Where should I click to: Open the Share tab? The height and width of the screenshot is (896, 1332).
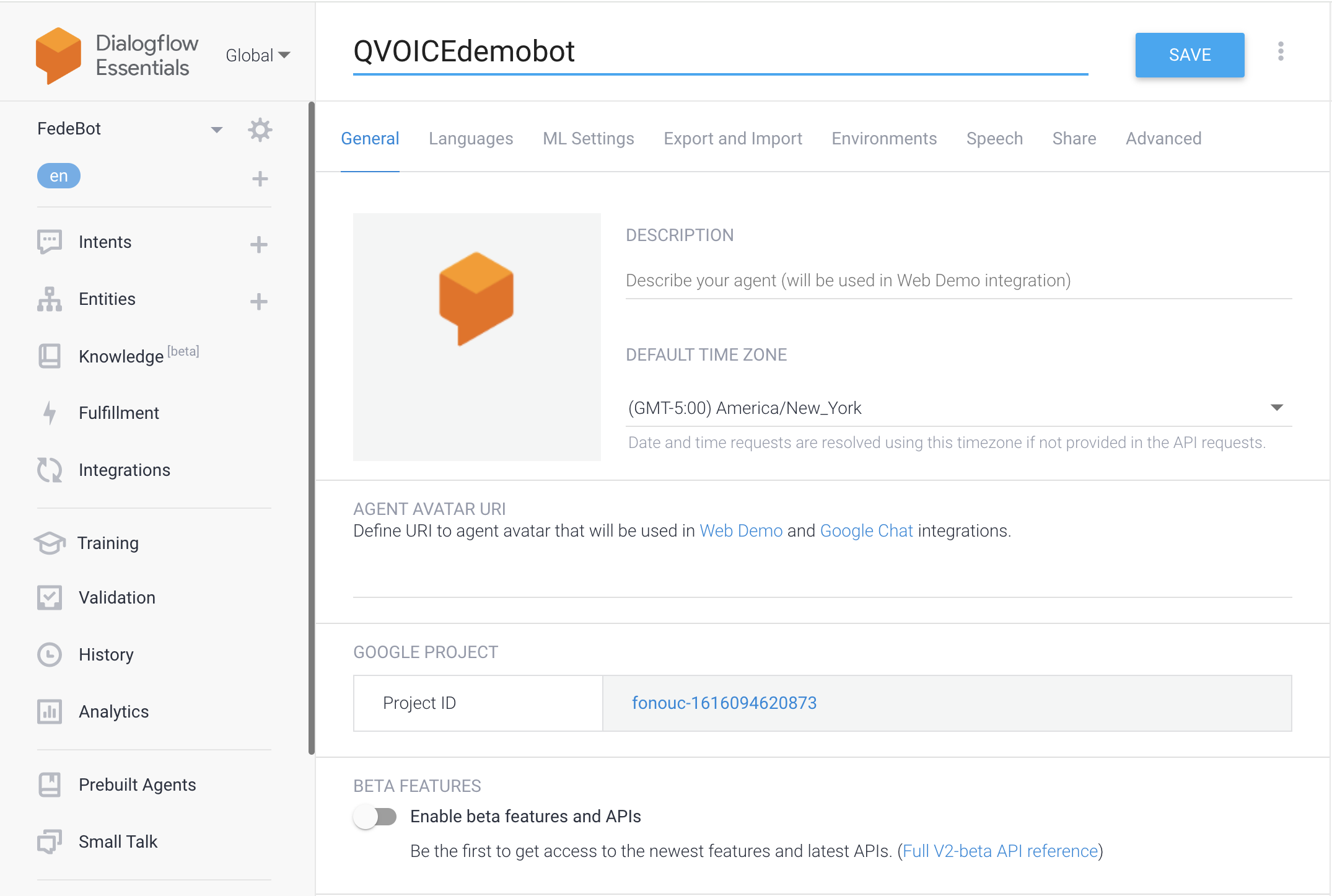1074,138
